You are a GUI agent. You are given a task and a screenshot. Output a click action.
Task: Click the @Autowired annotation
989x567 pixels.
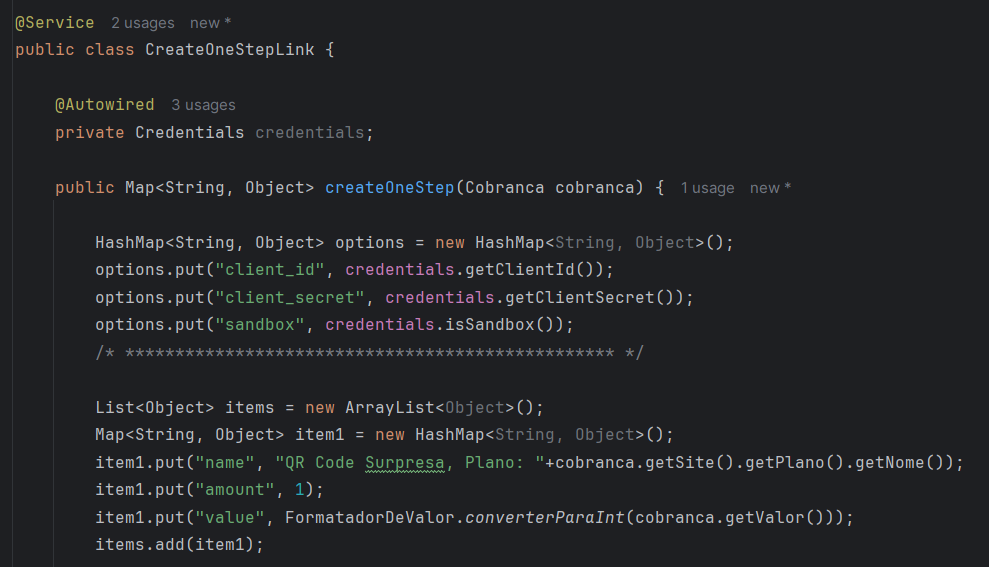click(105, 104)
